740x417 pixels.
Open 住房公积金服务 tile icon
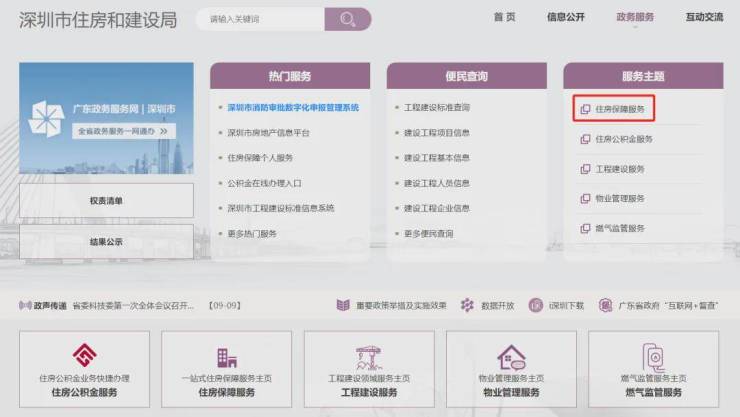[x=84, y=355]
